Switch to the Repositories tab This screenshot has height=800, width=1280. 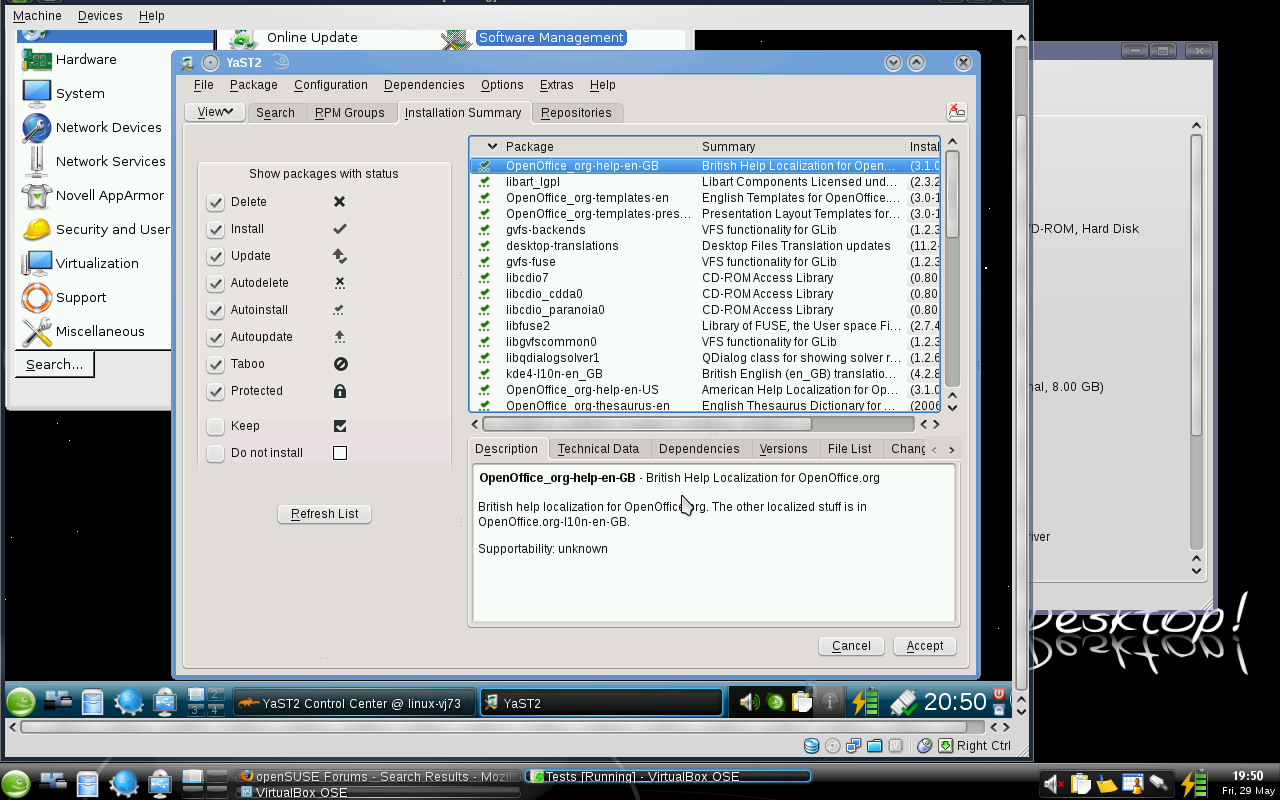576,113
